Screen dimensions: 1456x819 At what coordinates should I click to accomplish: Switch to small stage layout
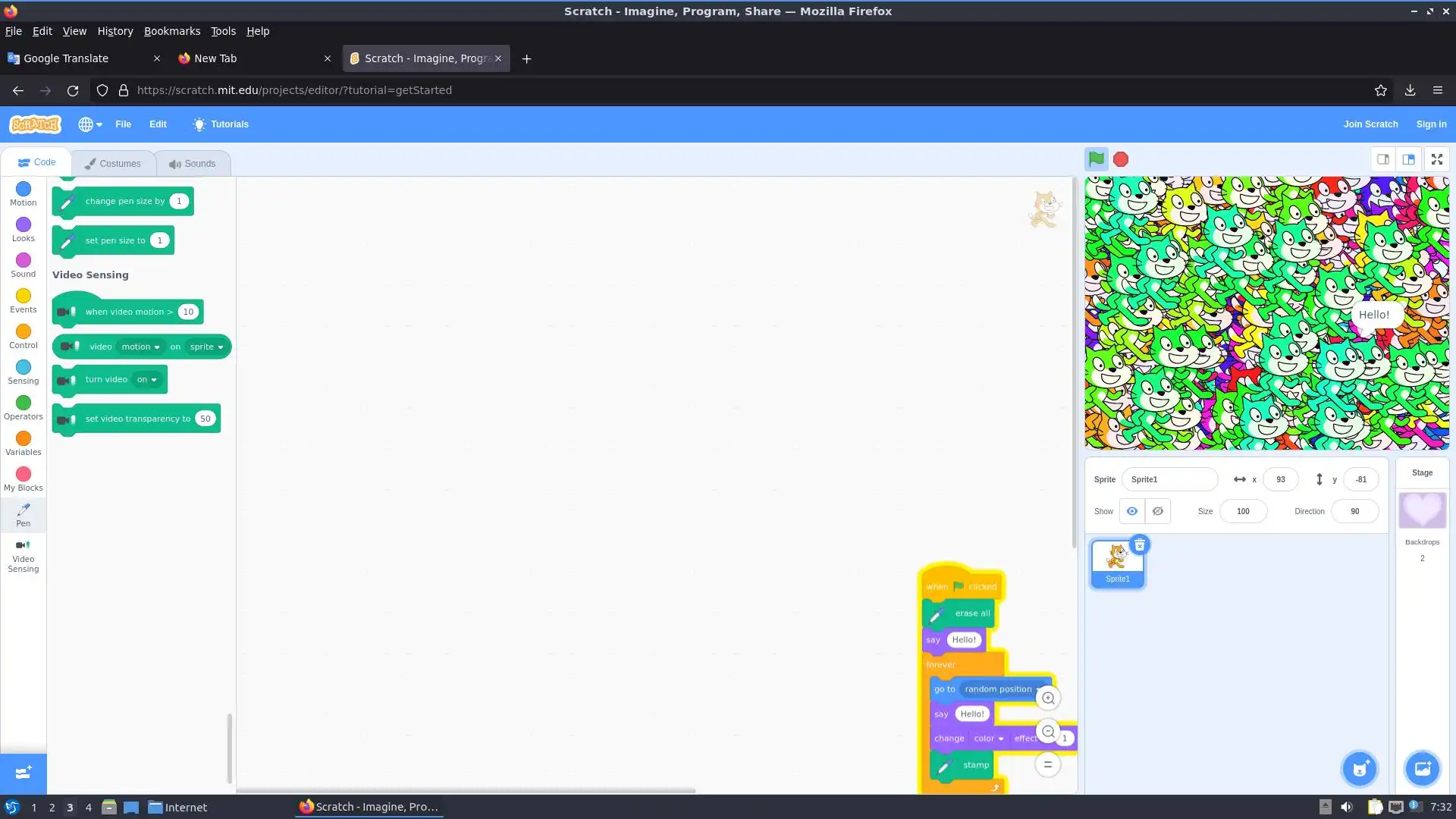pyautogui.click(x=1382, y=159)
